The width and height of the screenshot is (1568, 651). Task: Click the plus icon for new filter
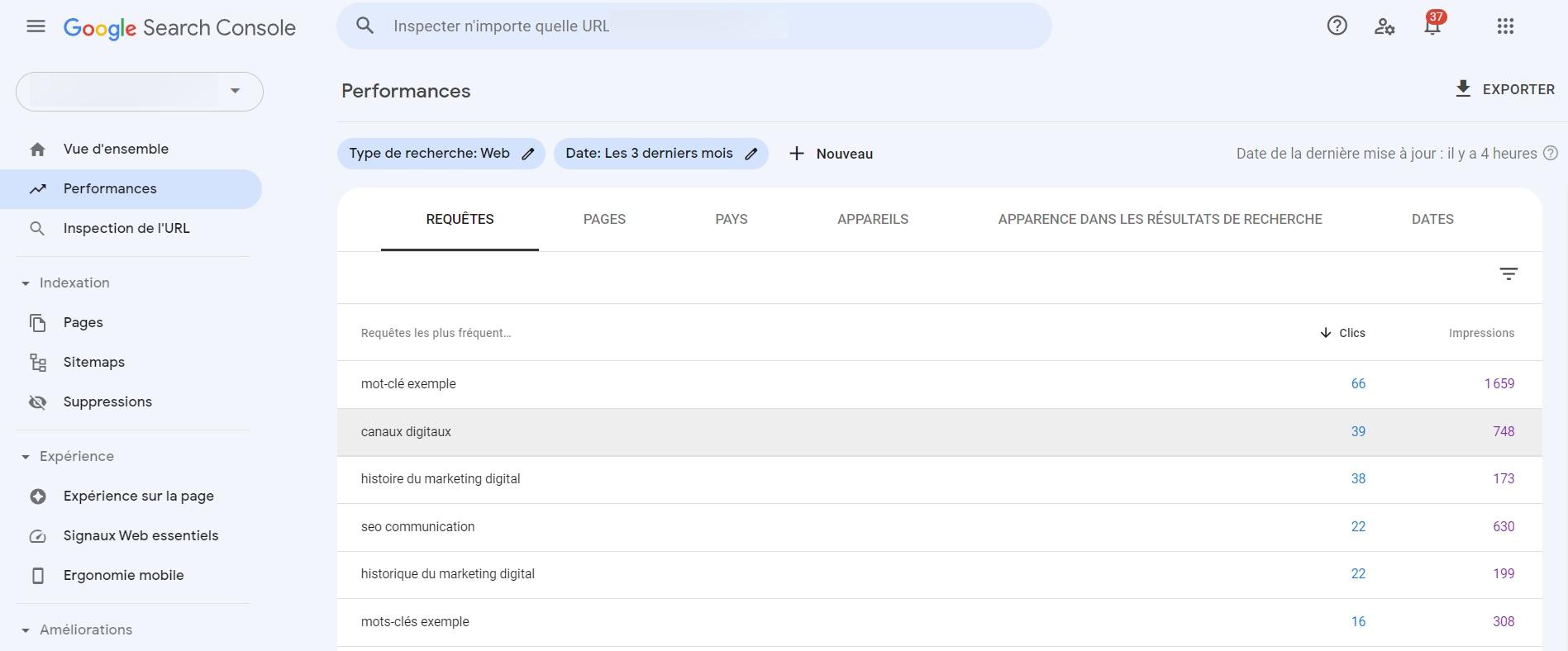[796, 154]
